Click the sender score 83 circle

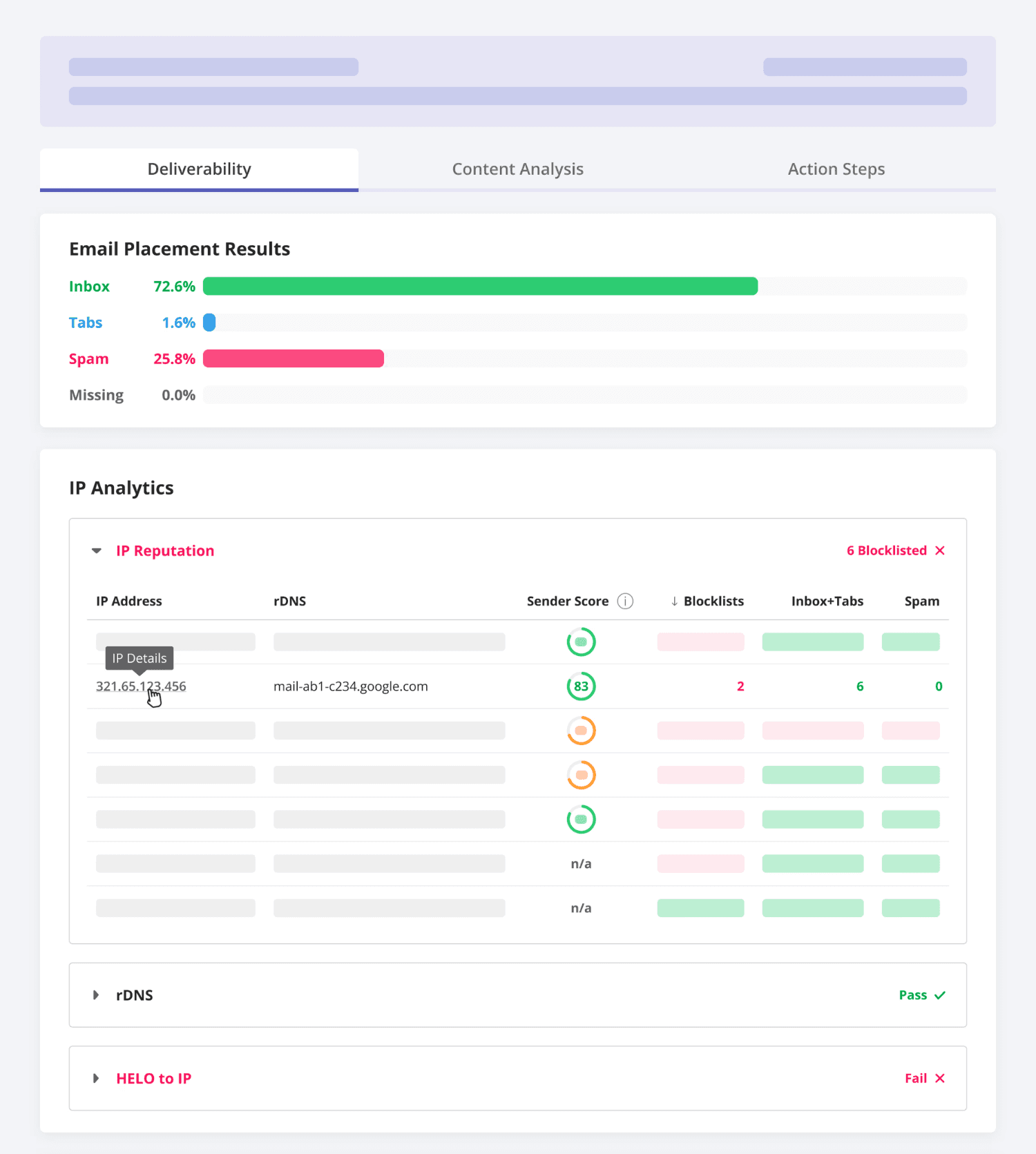[x=581, y=686]
